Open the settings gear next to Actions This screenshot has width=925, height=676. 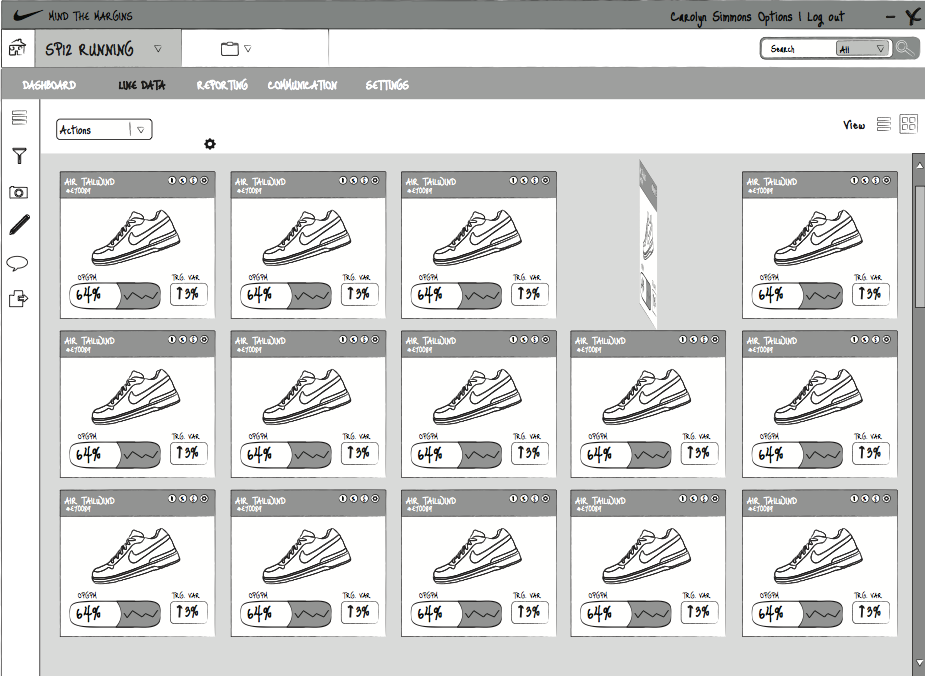click(x=209, y=144)
